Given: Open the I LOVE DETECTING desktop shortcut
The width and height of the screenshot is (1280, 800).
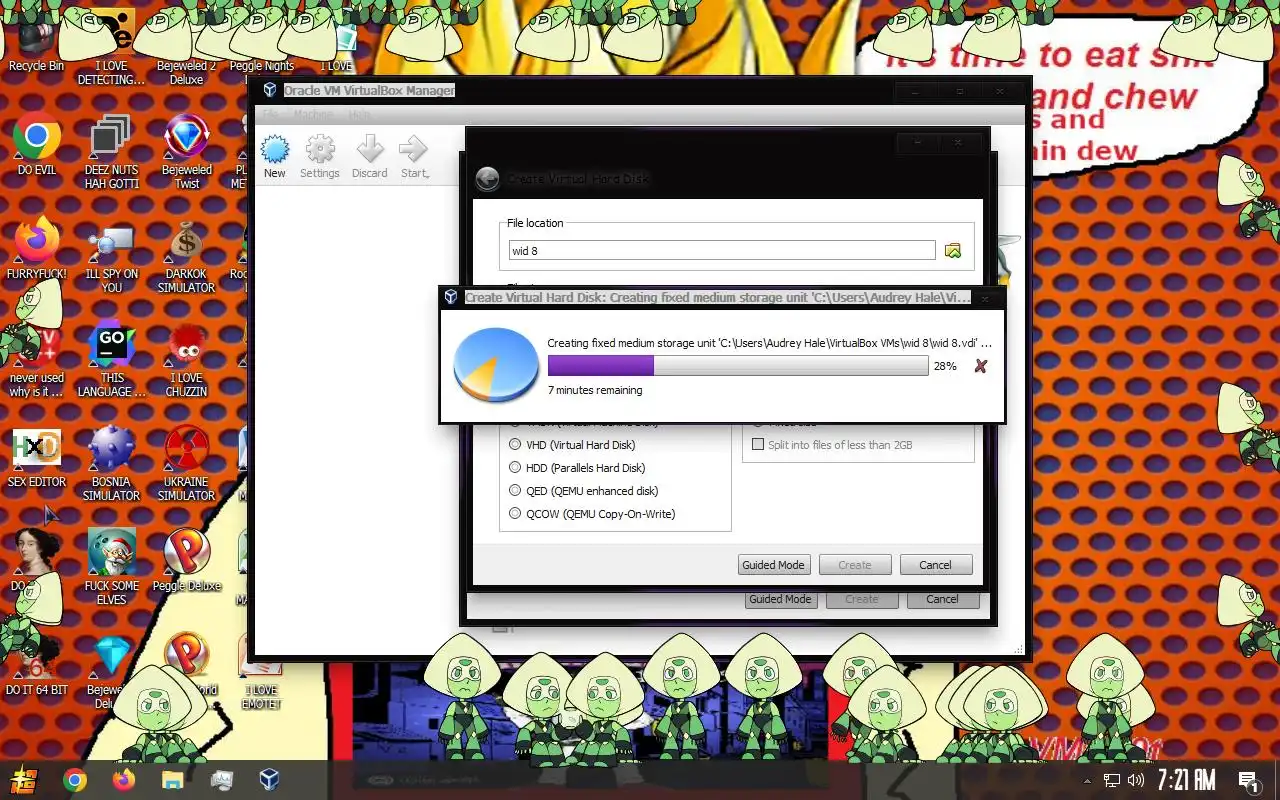Looking at the screenshot, I should [x=111, y=48].
